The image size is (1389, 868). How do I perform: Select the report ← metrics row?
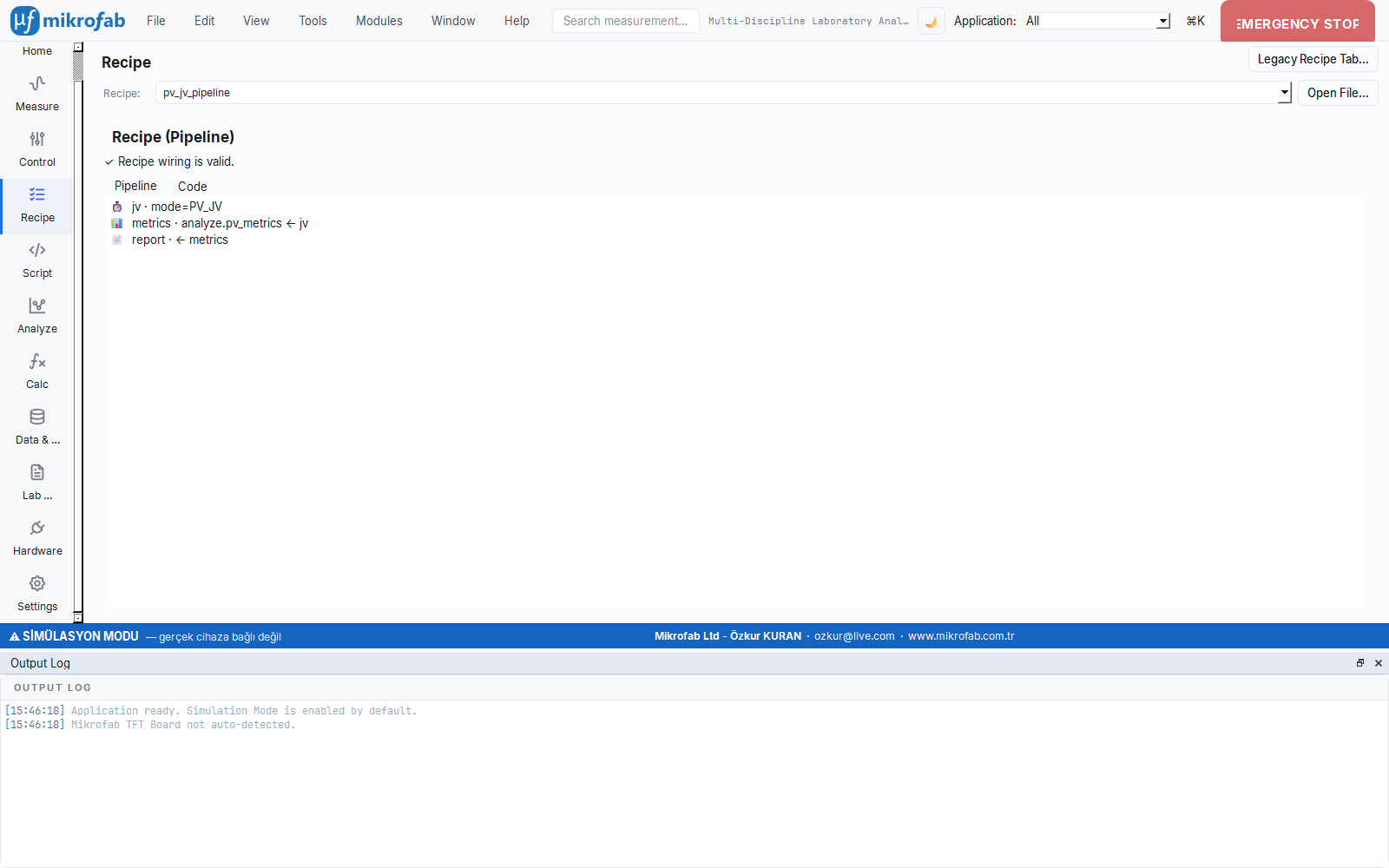click(x=734, y=240)
